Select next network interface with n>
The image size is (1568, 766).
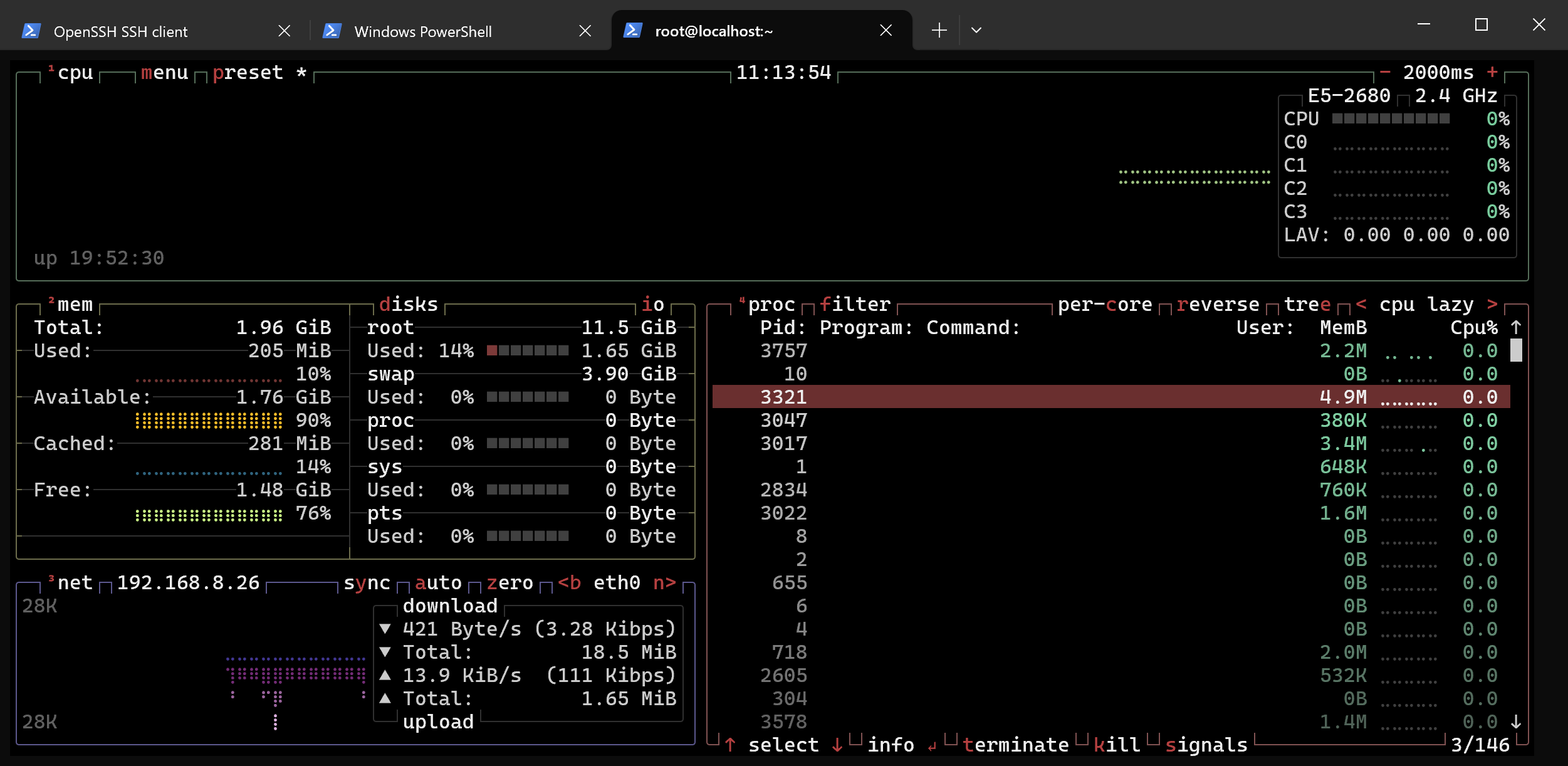[x=664, y=583]
